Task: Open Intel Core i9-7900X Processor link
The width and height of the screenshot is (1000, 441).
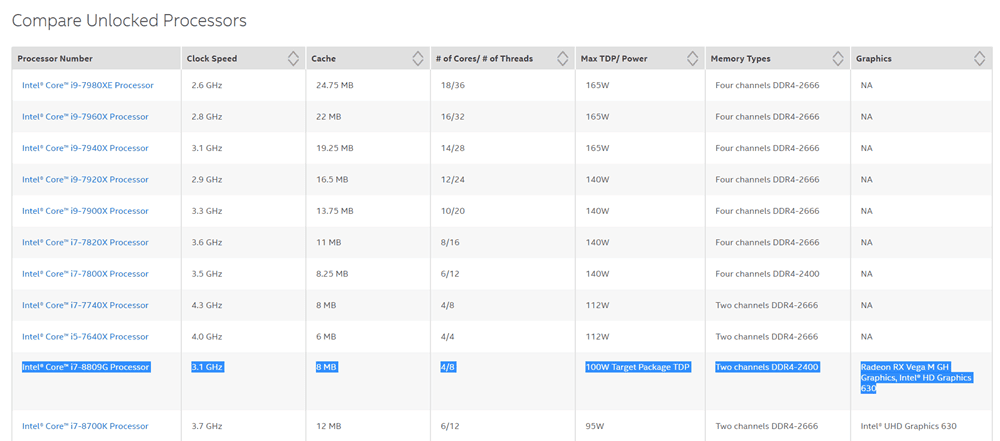Action: click(x=85, y=211)
